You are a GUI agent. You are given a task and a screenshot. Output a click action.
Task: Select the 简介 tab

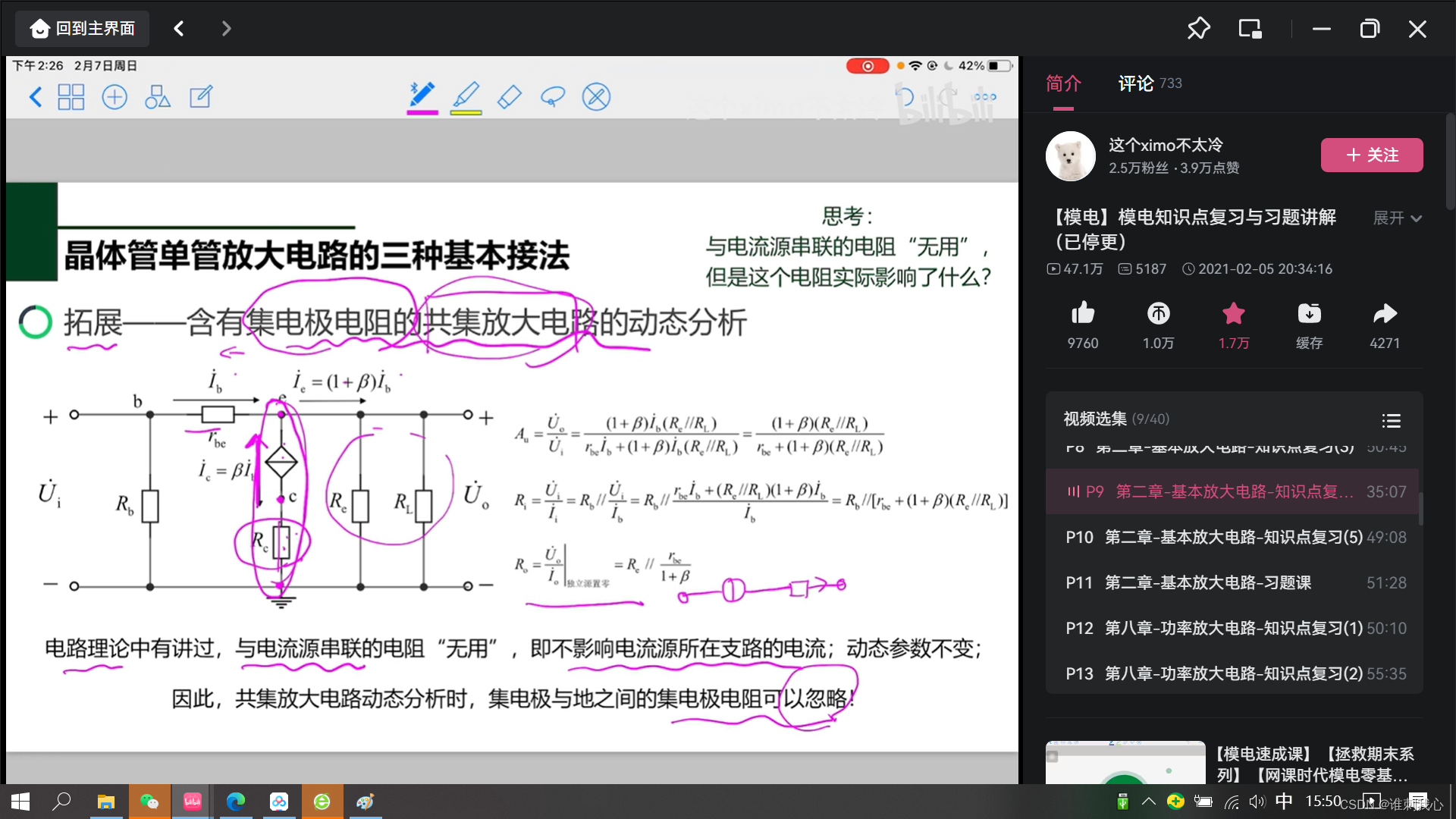[x=1063, y=83]
